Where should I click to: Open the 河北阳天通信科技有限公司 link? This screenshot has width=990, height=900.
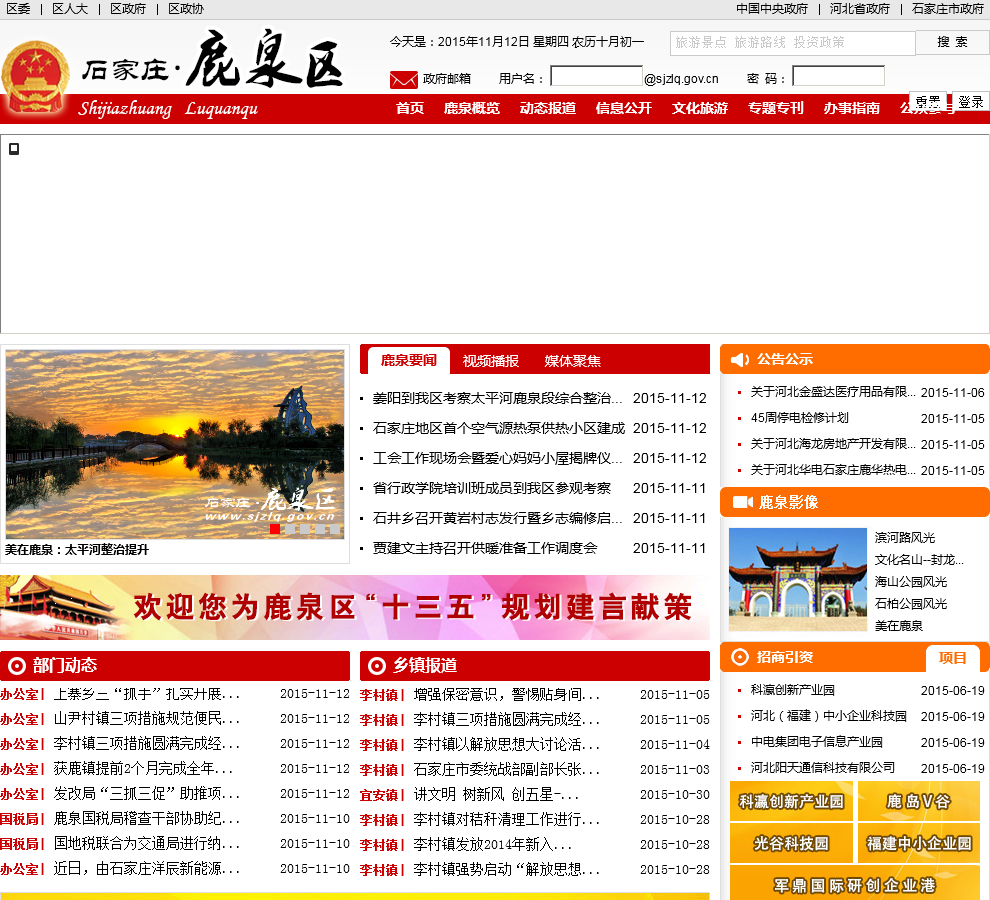click(x=823, y=768)
